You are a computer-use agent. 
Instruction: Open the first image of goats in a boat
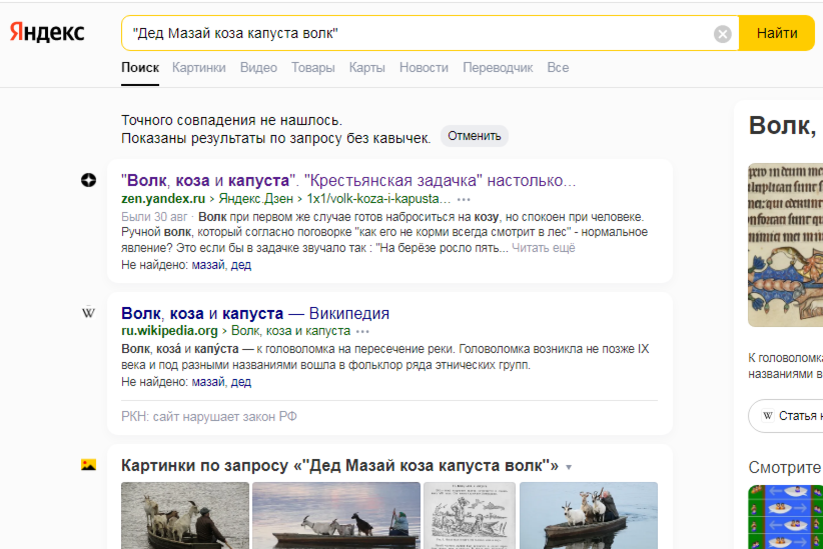click(185, 515)
